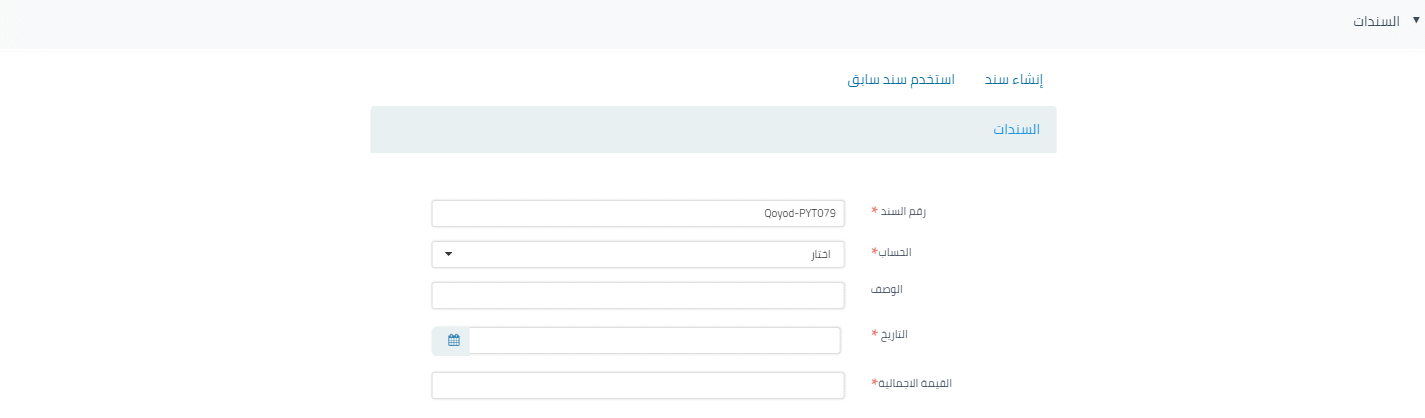The height and width of the screenshot is (418, 1425).
Task: Open the اختار account selection box
Action: coord(638,254)
